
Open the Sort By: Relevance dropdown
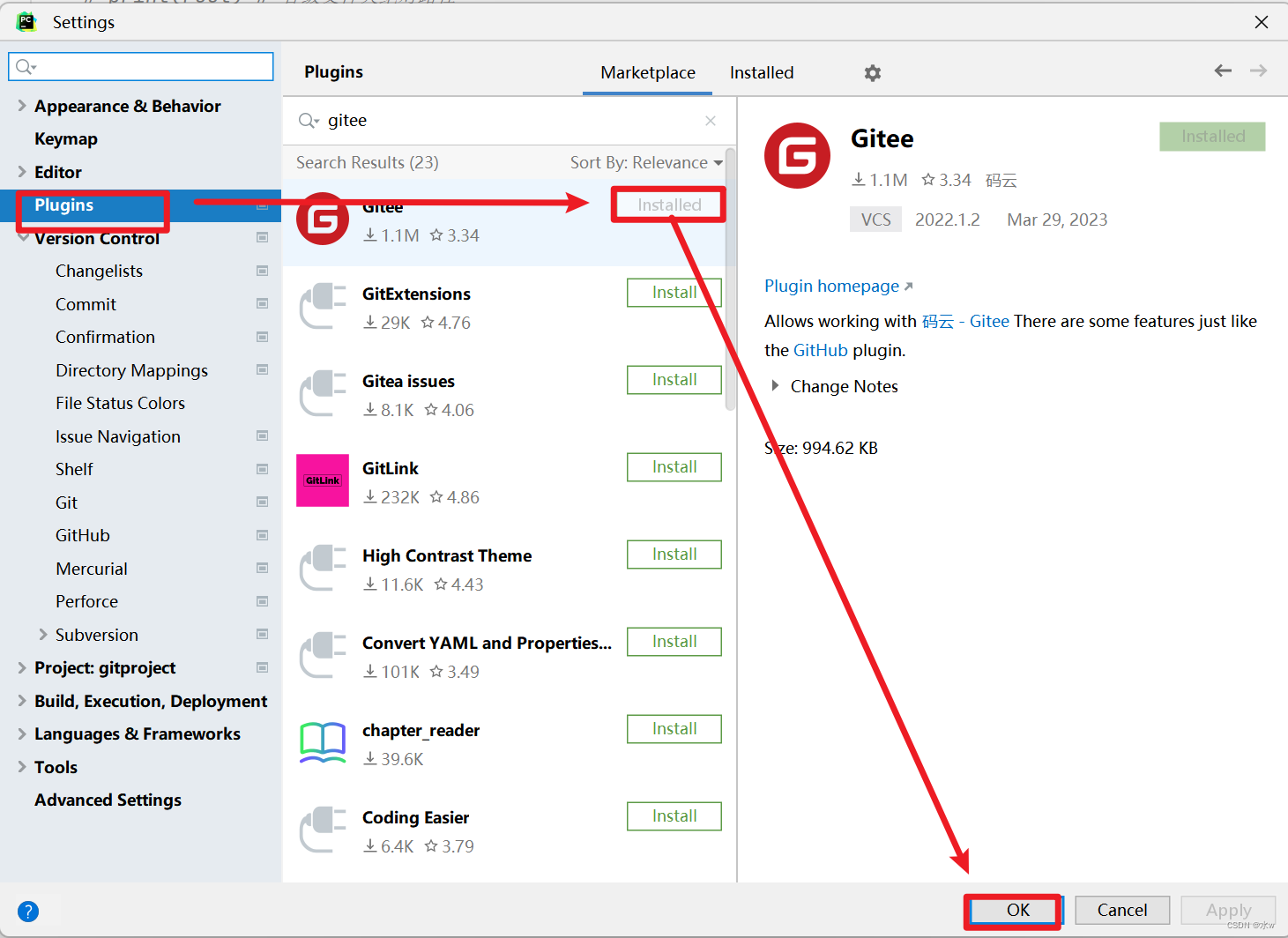pyautogui.click(x=646, y=162)
